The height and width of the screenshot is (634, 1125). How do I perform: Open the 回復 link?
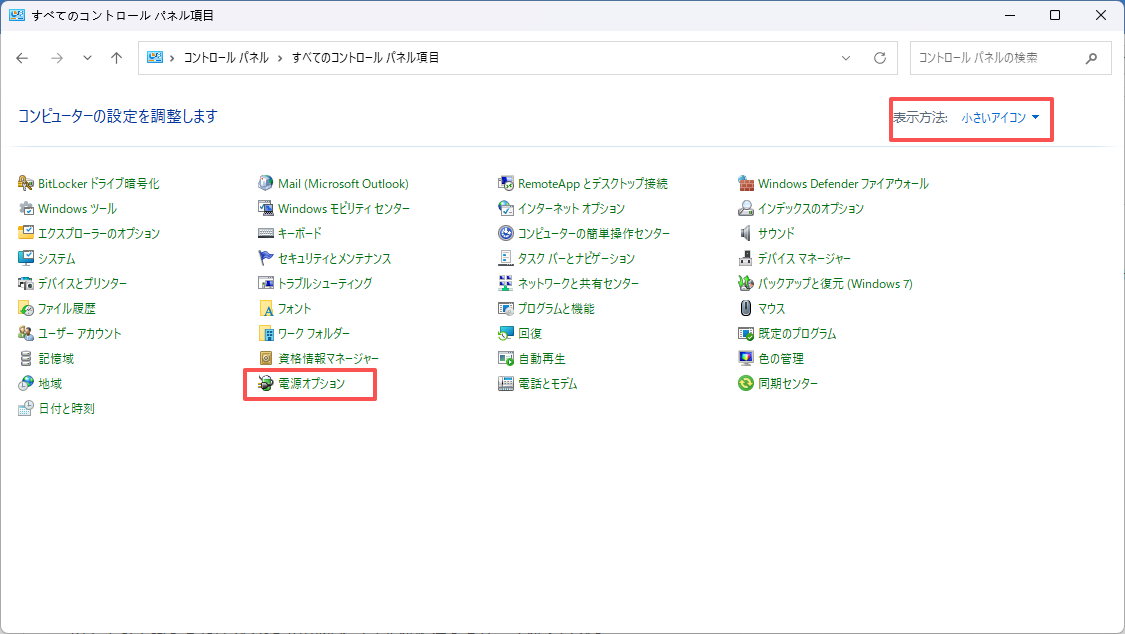[529, 333]
